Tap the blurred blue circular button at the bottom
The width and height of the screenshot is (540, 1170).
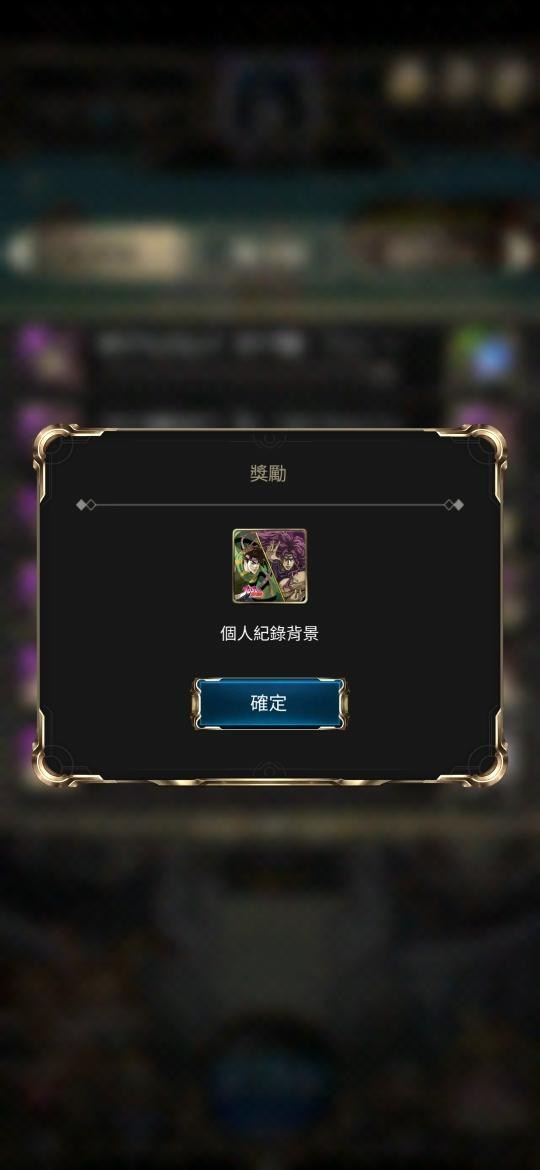(x=270, y=1080)
